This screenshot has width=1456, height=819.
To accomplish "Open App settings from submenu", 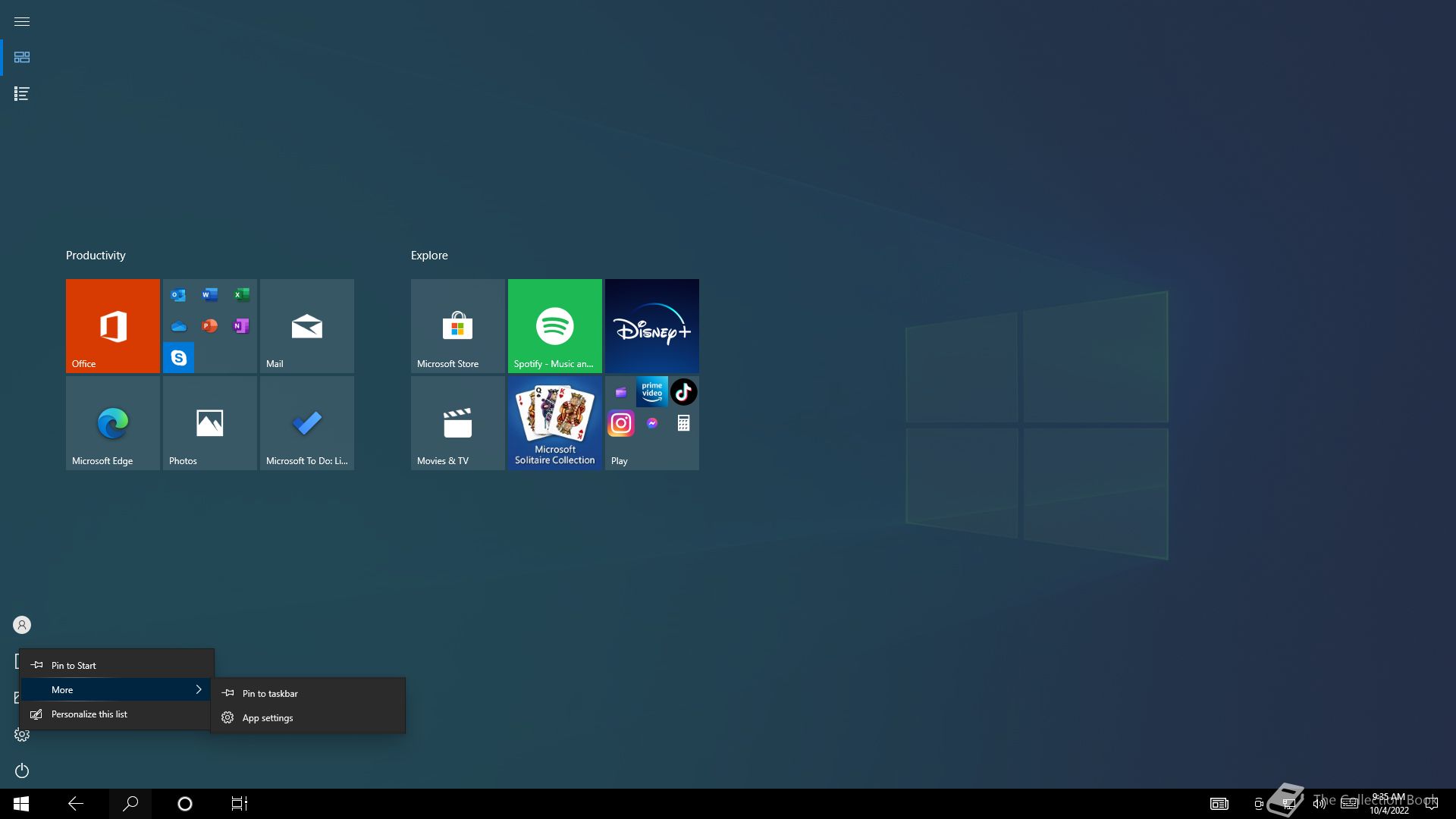I will coord(308,718).
